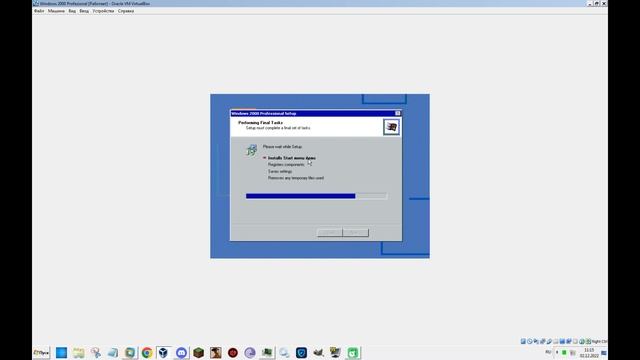Open the Устройства menu
The height and width of the screenshot is (360, 640).
point(103,11)
